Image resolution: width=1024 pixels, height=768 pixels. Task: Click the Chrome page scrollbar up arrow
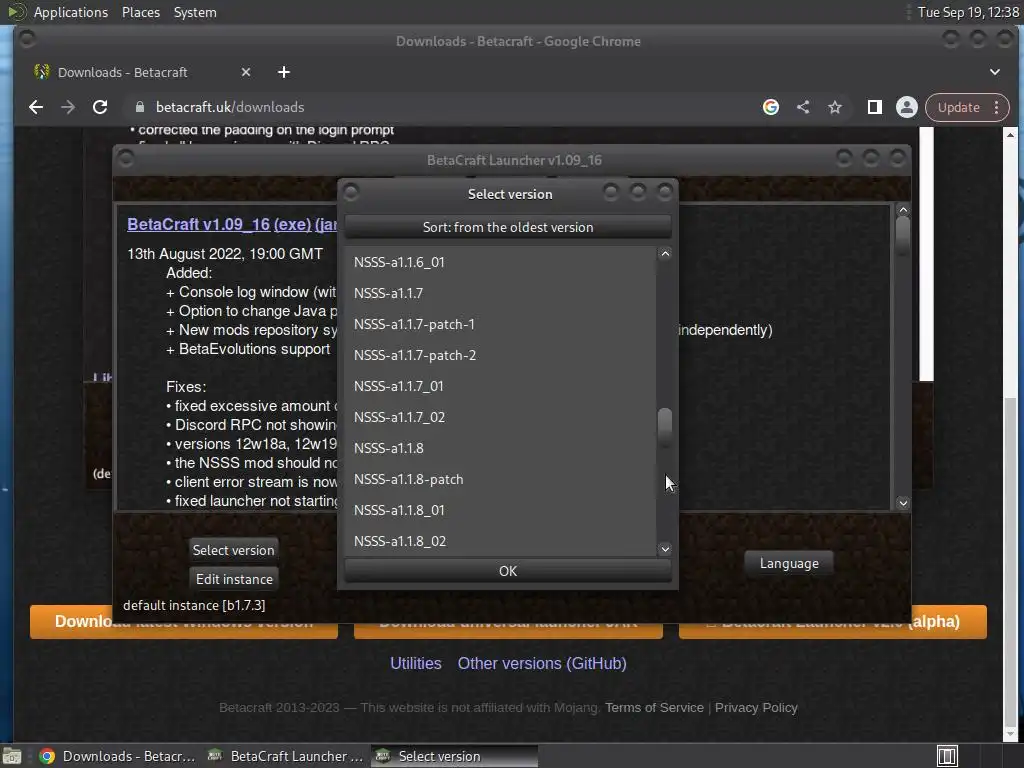(1010, 135)
